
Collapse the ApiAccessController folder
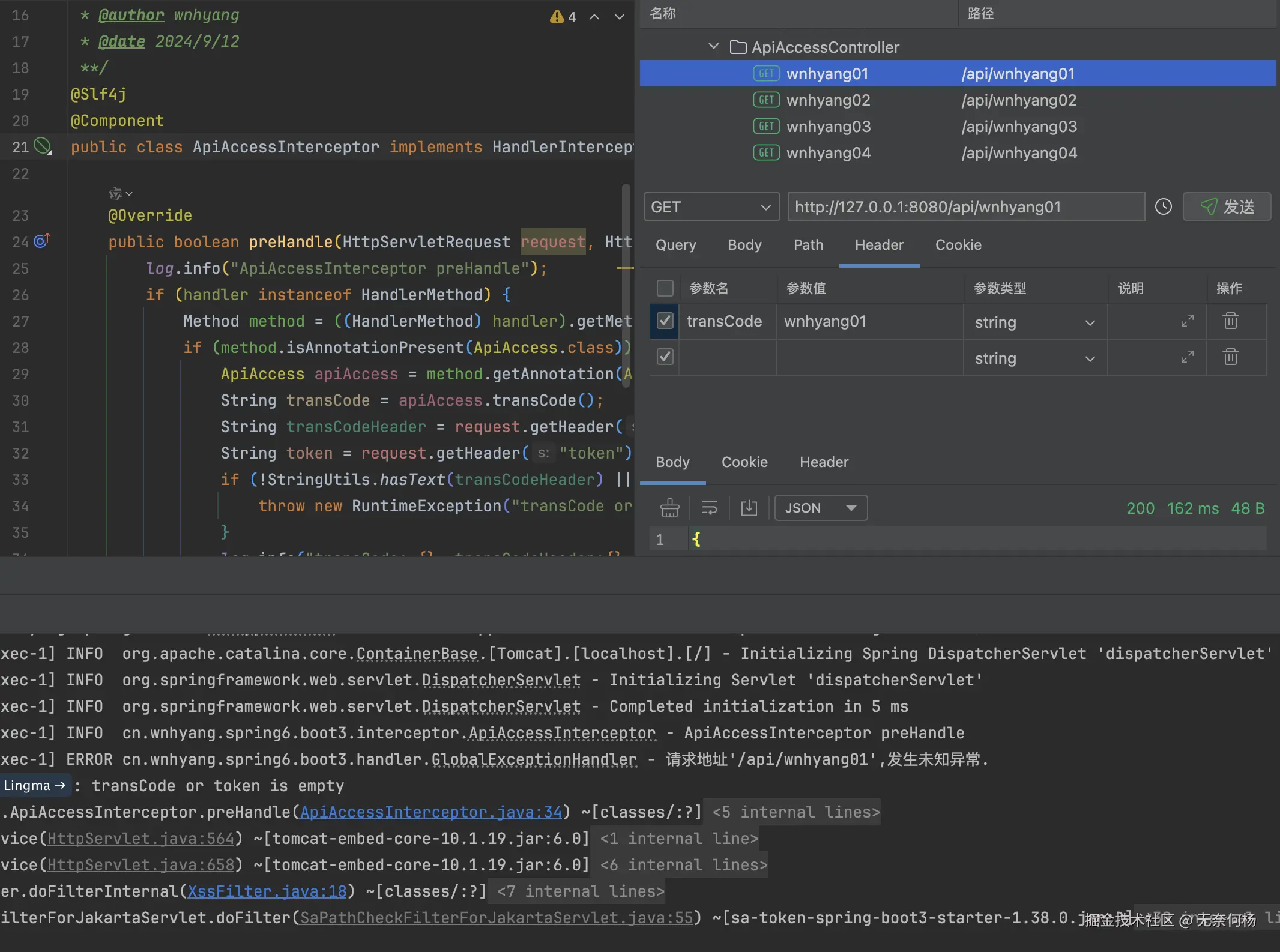[713, 47]
